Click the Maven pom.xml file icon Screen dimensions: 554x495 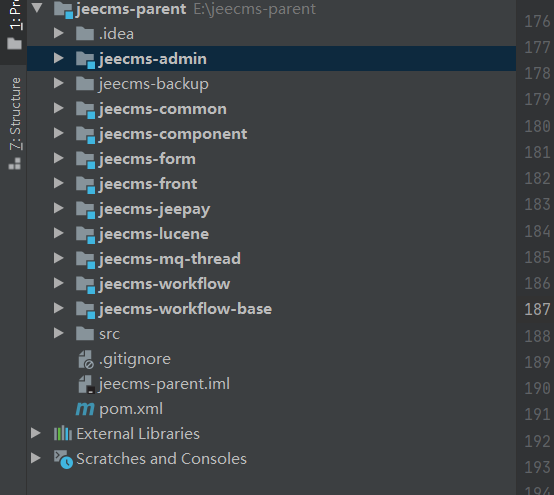[x=85, y=409]
